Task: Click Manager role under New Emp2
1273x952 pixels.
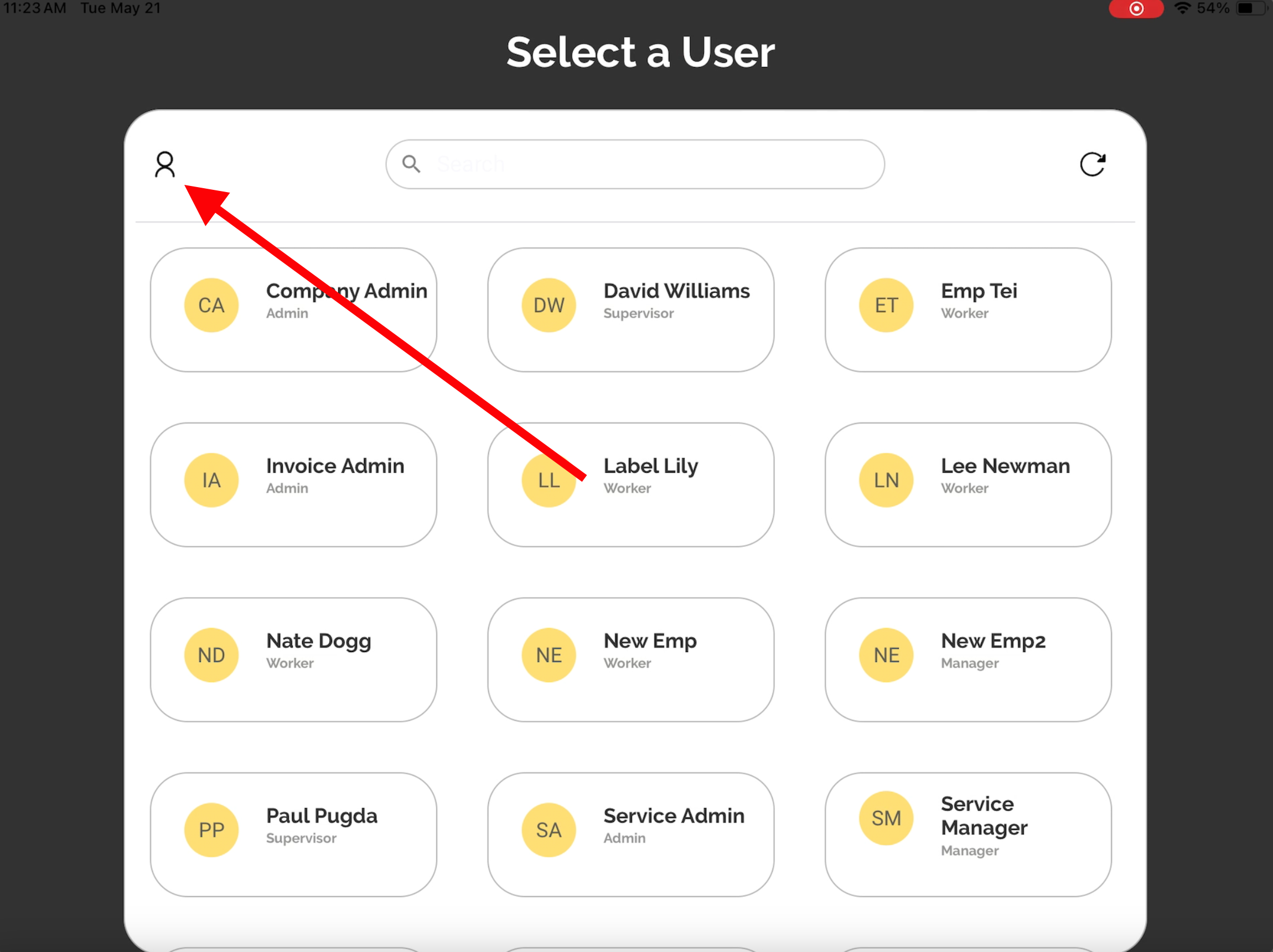Action: [x=970, y=663]
